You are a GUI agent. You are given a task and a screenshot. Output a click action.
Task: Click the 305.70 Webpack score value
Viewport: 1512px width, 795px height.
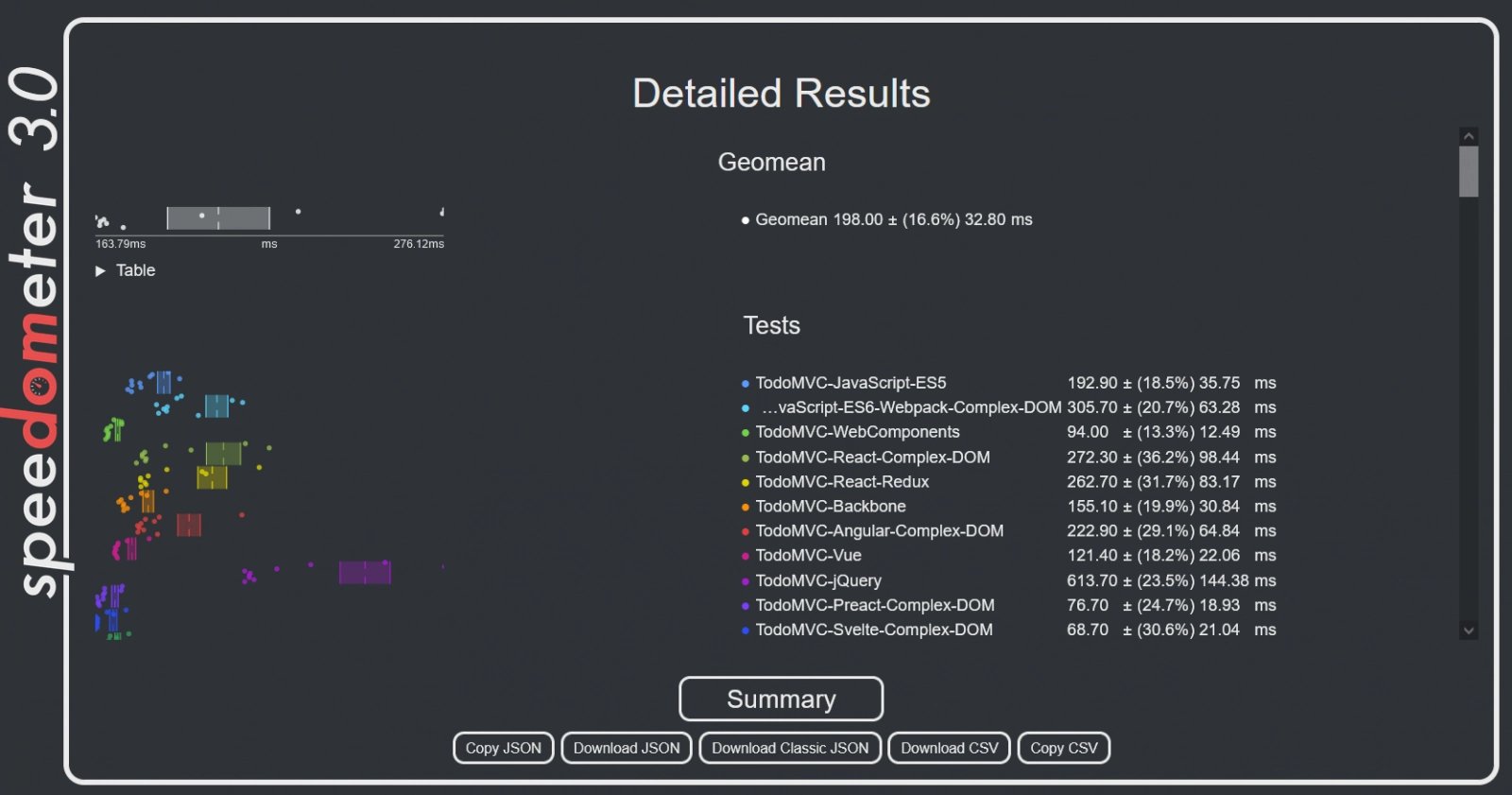pos(1091,407)
